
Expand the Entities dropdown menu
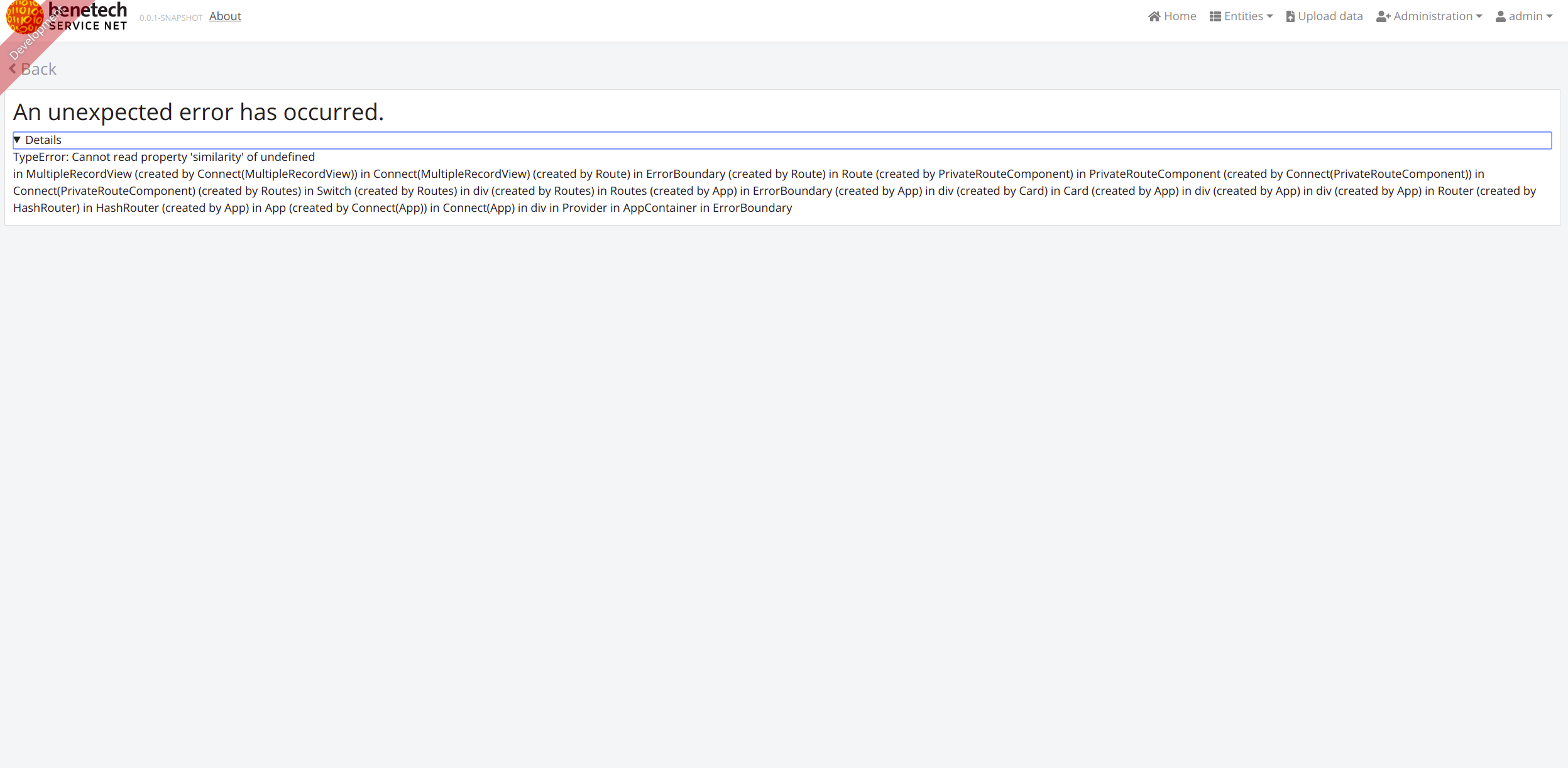(x=1242, y=15)
